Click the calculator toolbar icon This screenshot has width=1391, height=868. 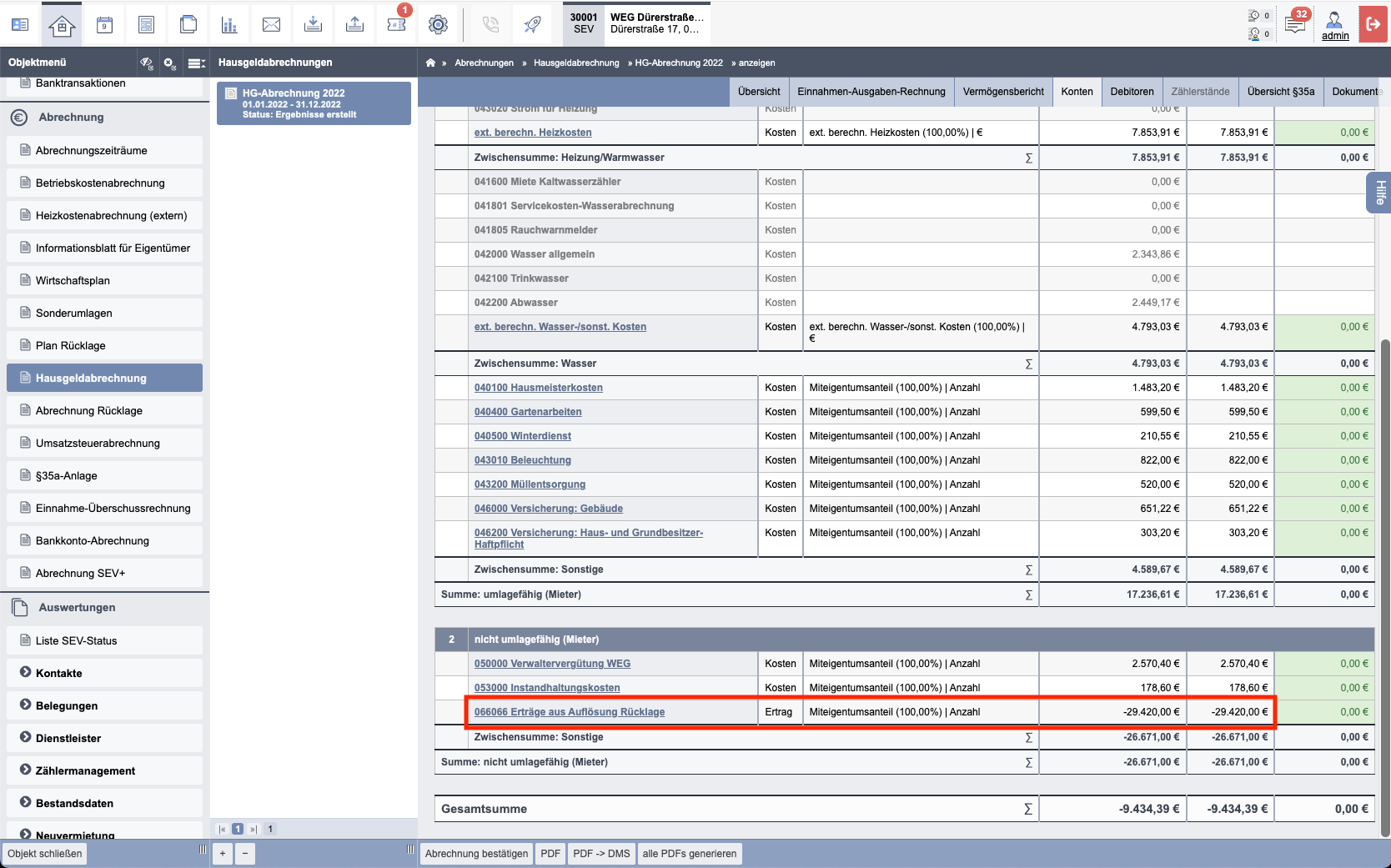146,25
